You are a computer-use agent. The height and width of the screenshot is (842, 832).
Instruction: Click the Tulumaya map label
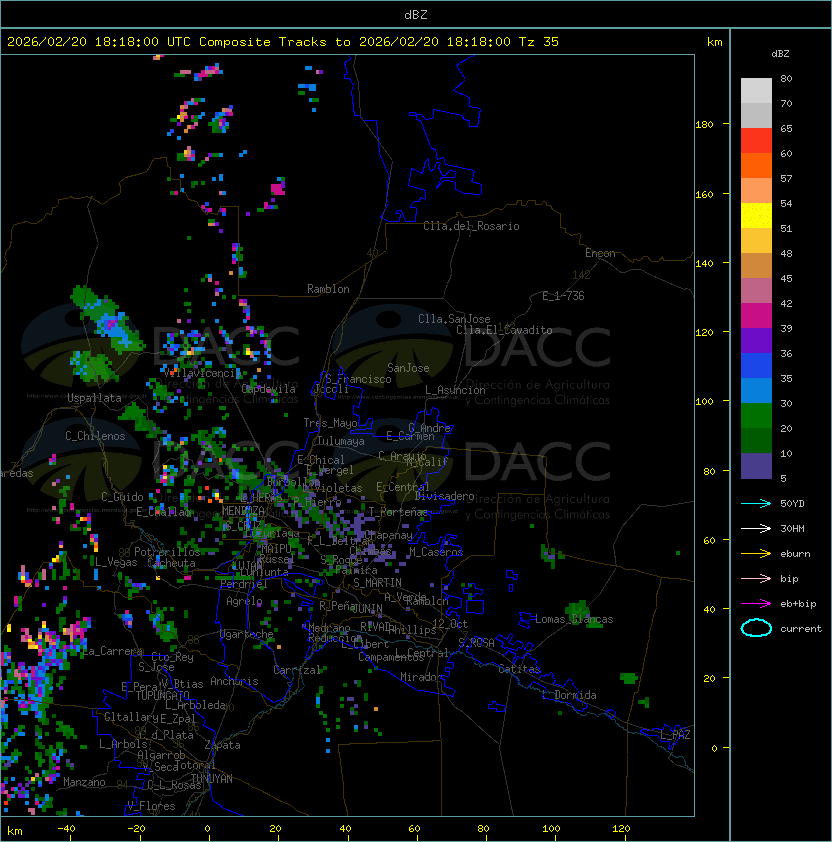click(341, 441)
